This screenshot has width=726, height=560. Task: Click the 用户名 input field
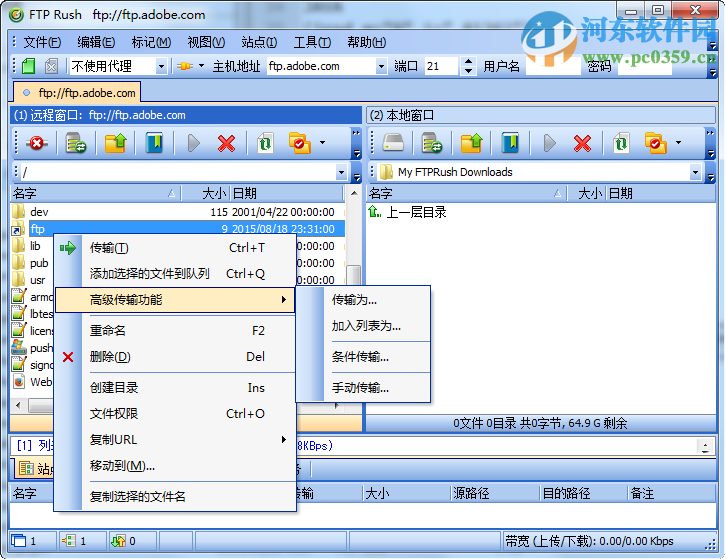point(553,66)
